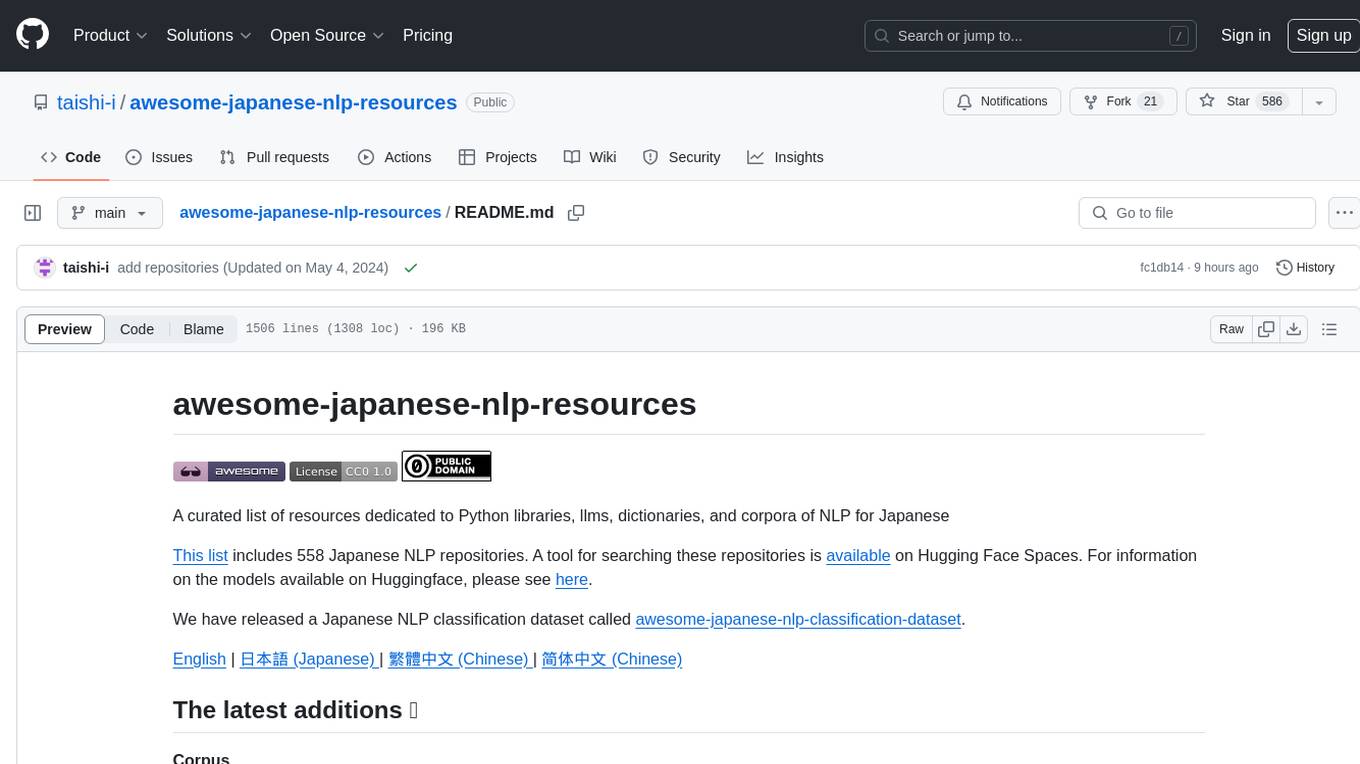Expand the Open Source menu
The height and width of the screenshot is (764, 1360).
[327, 35]
